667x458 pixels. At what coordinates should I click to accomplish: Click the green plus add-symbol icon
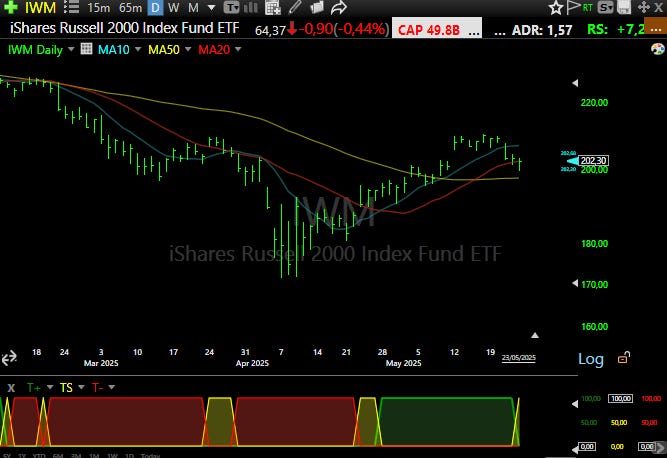point(11,7)
